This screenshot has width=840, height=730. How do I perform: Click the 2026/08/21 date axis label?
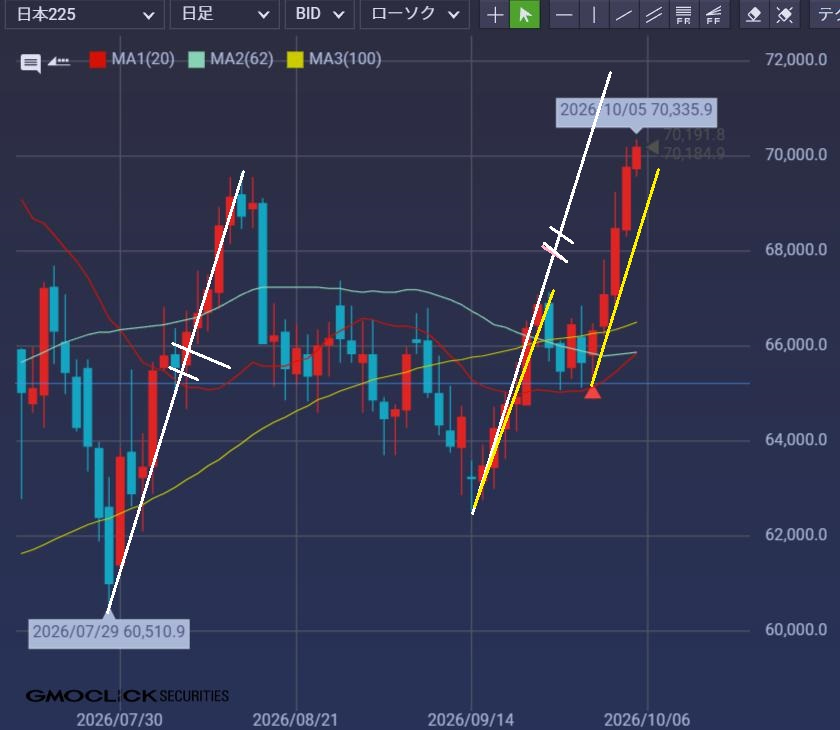click(295, 720)
